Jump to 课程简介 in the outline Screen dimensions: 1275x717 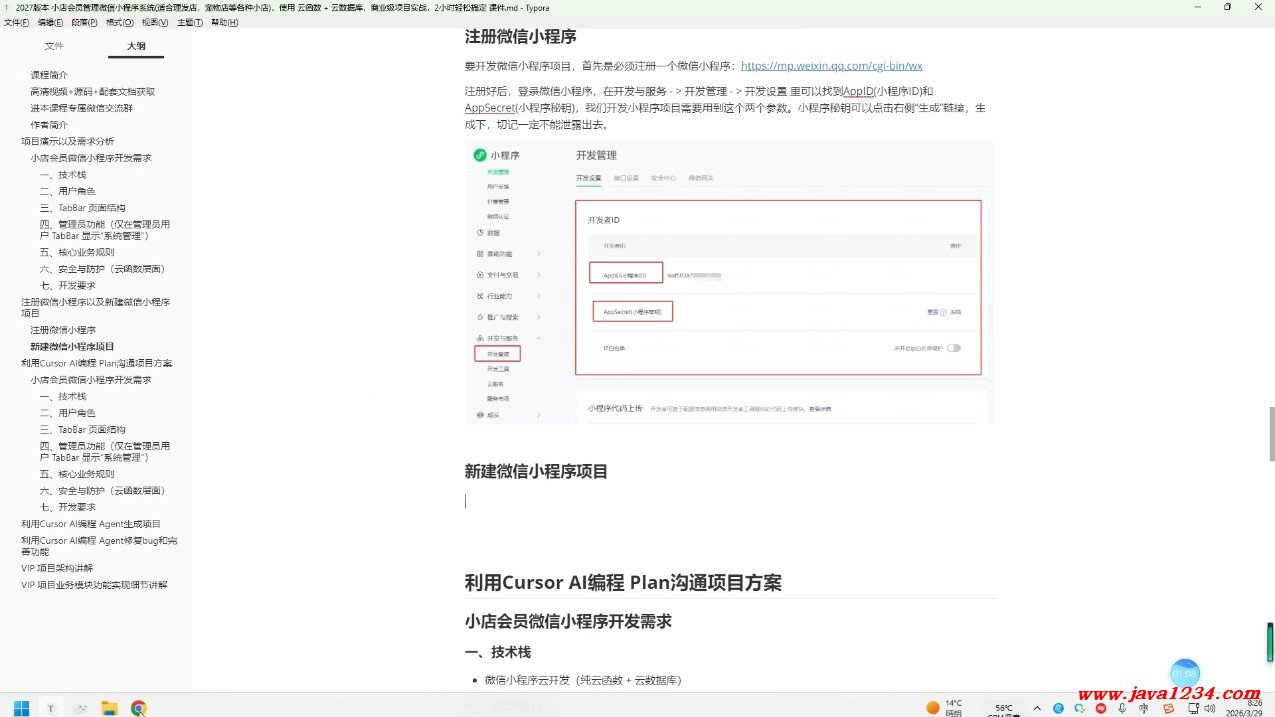tap(49, 75)
